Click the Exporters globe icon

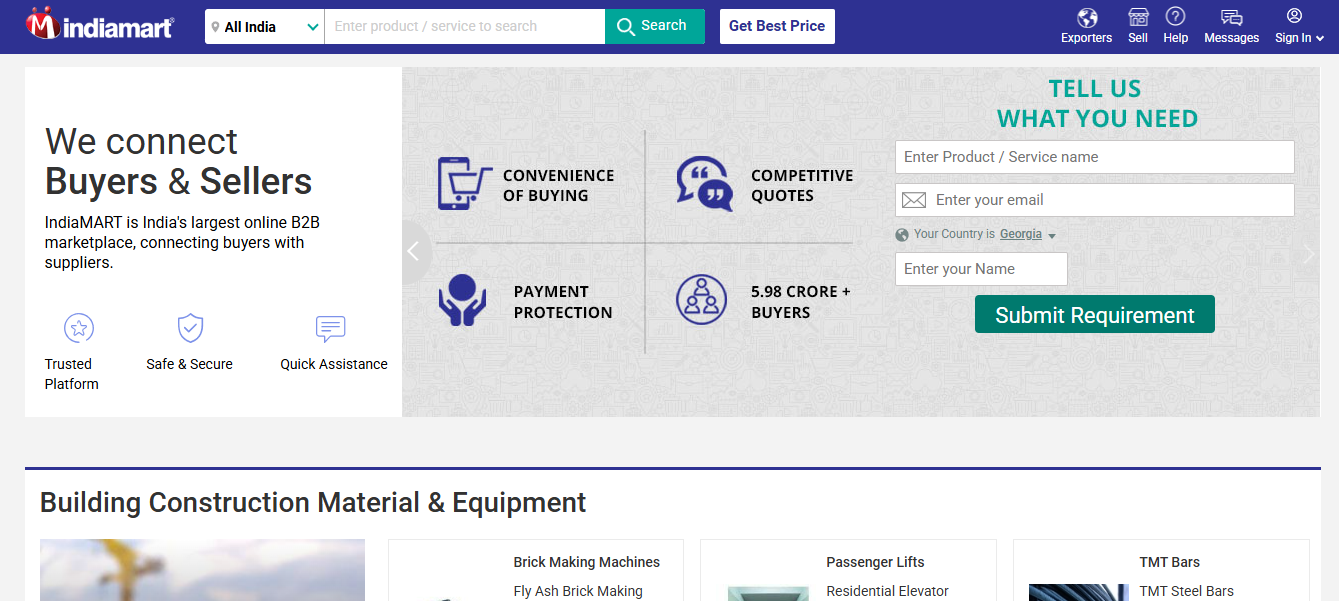pos(1086,17)
